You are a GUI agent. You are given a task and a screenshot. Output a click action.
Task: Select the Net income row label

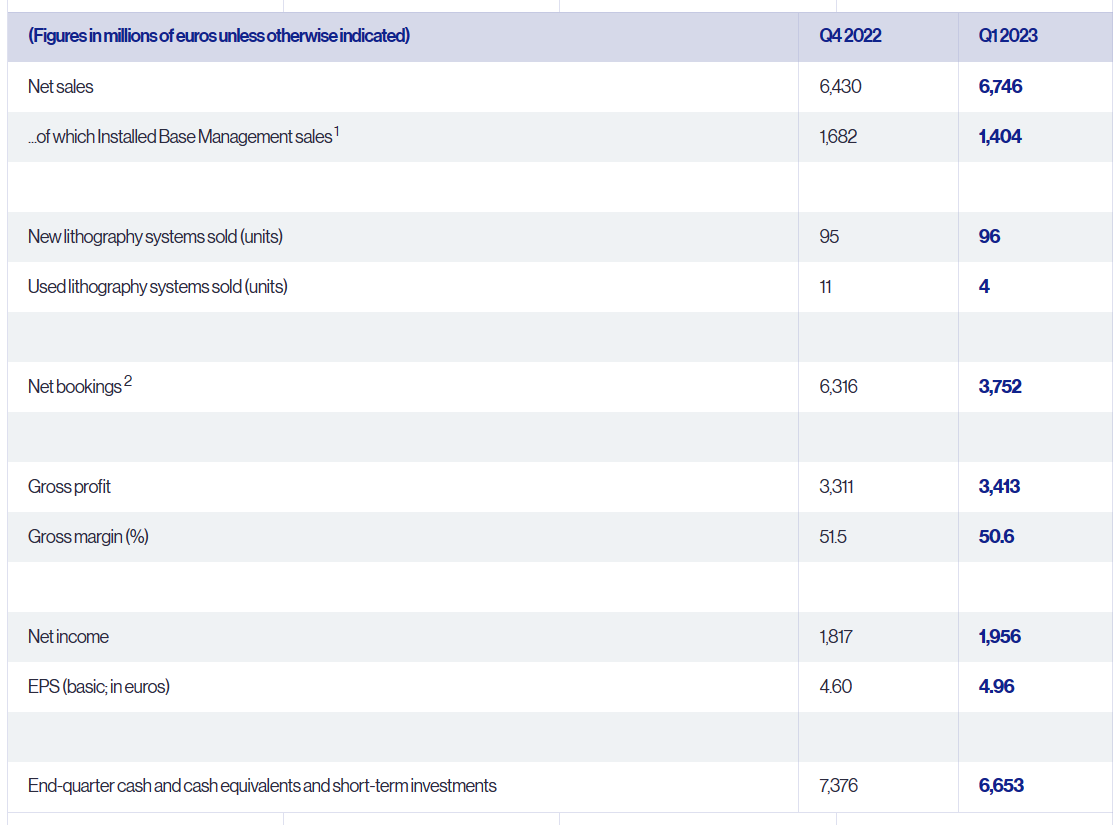tap(68, 637)
